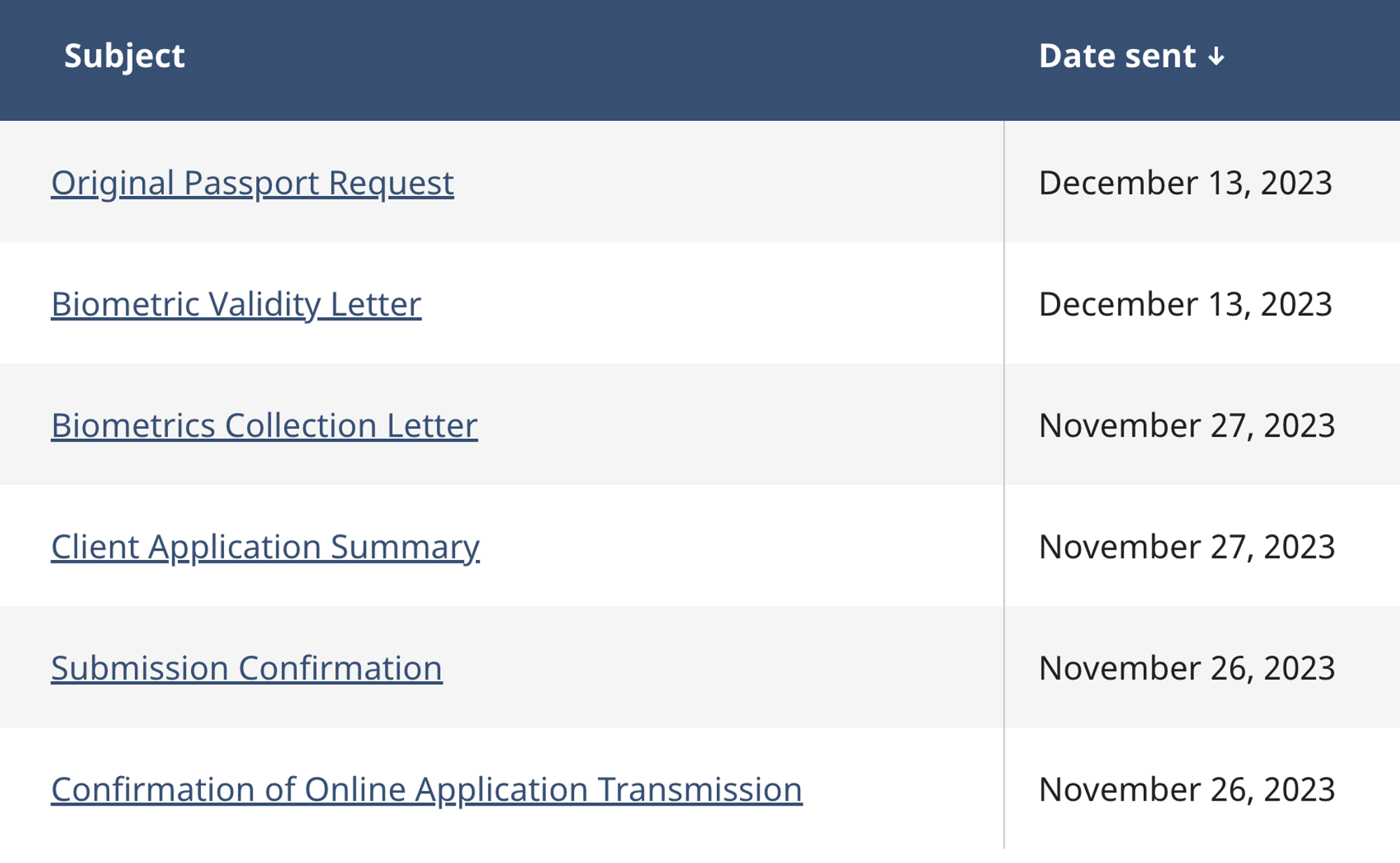Viewport: 1400px width, 863px height.
Task: Click the sort arrow beside Date sent
Action: click(1217, 57)
